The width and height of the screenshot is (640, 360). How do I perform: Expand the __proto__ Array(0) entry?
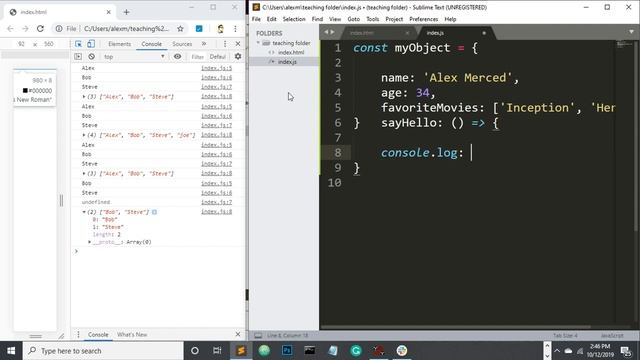click(90, 242)
